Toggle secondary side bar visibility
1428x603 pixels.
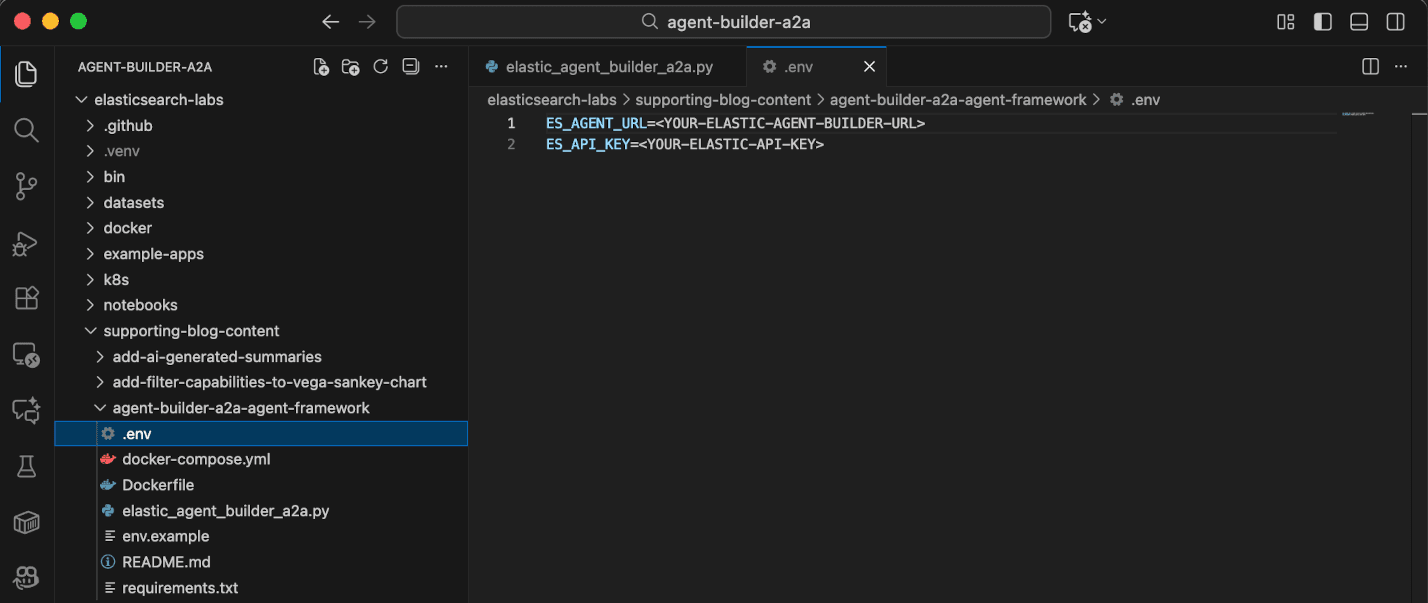pyautogui.click(x=1395, y=22)
